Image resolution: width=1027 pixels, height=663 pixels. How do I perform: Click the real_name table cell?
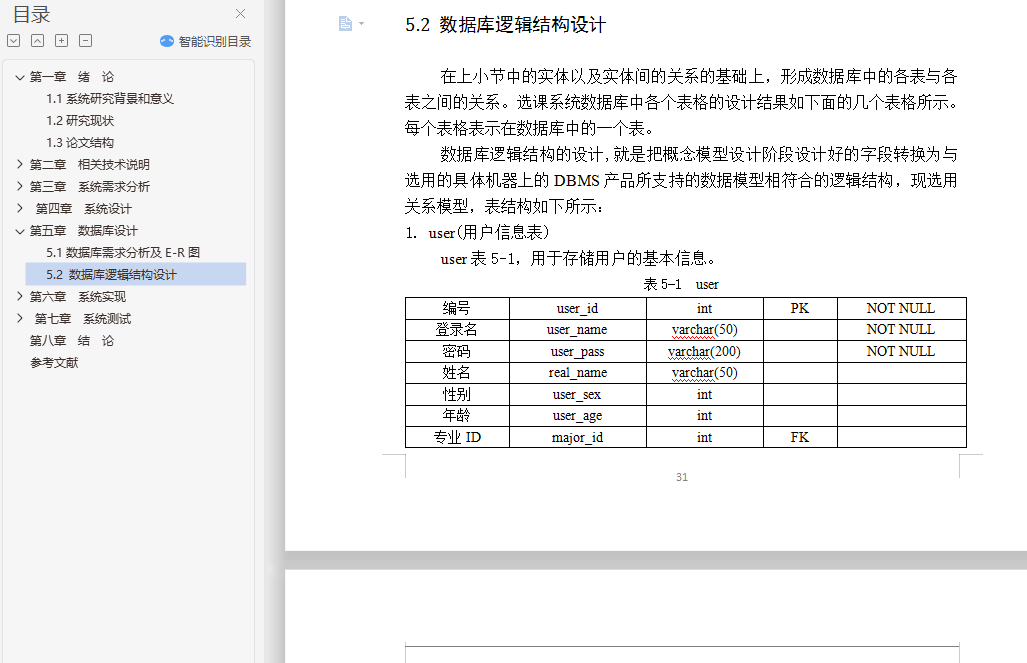tap(578, 373)
